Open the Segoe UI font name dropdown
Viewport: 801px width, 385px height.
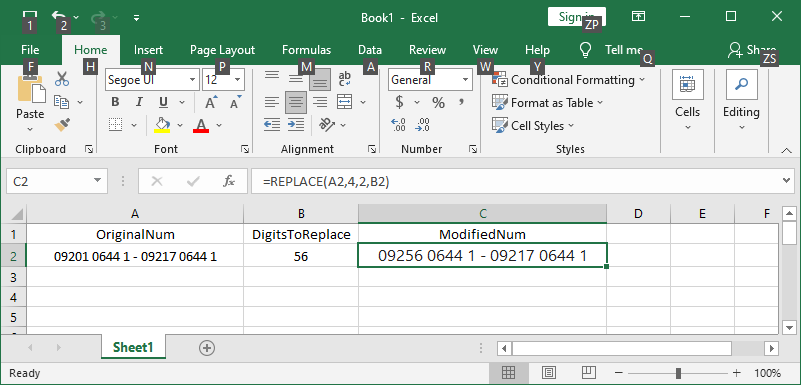[x=193, y=80]
